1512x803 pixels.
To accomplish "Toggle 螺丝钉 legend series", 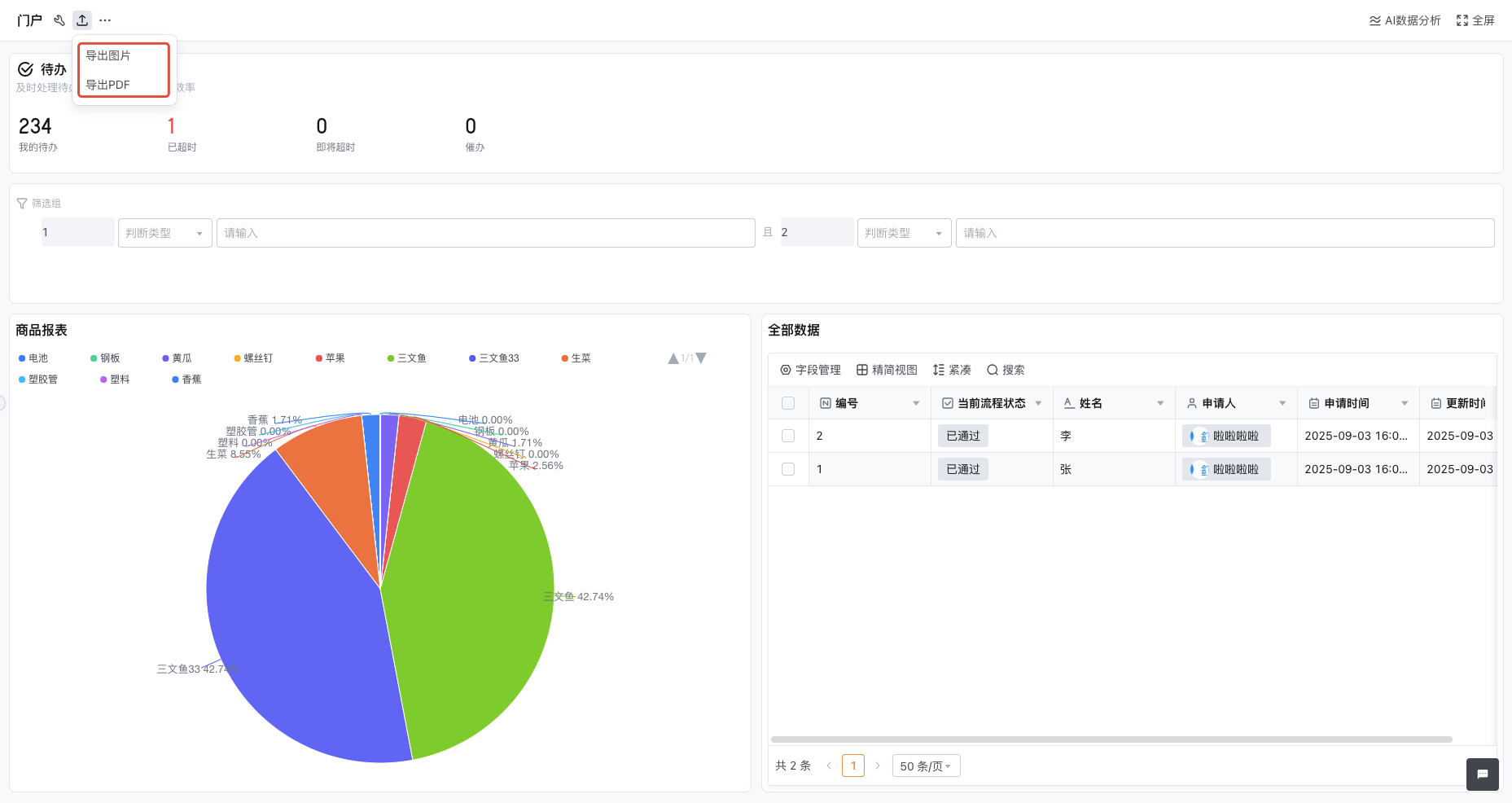I will pyautogui.click(x=253, y=358).
